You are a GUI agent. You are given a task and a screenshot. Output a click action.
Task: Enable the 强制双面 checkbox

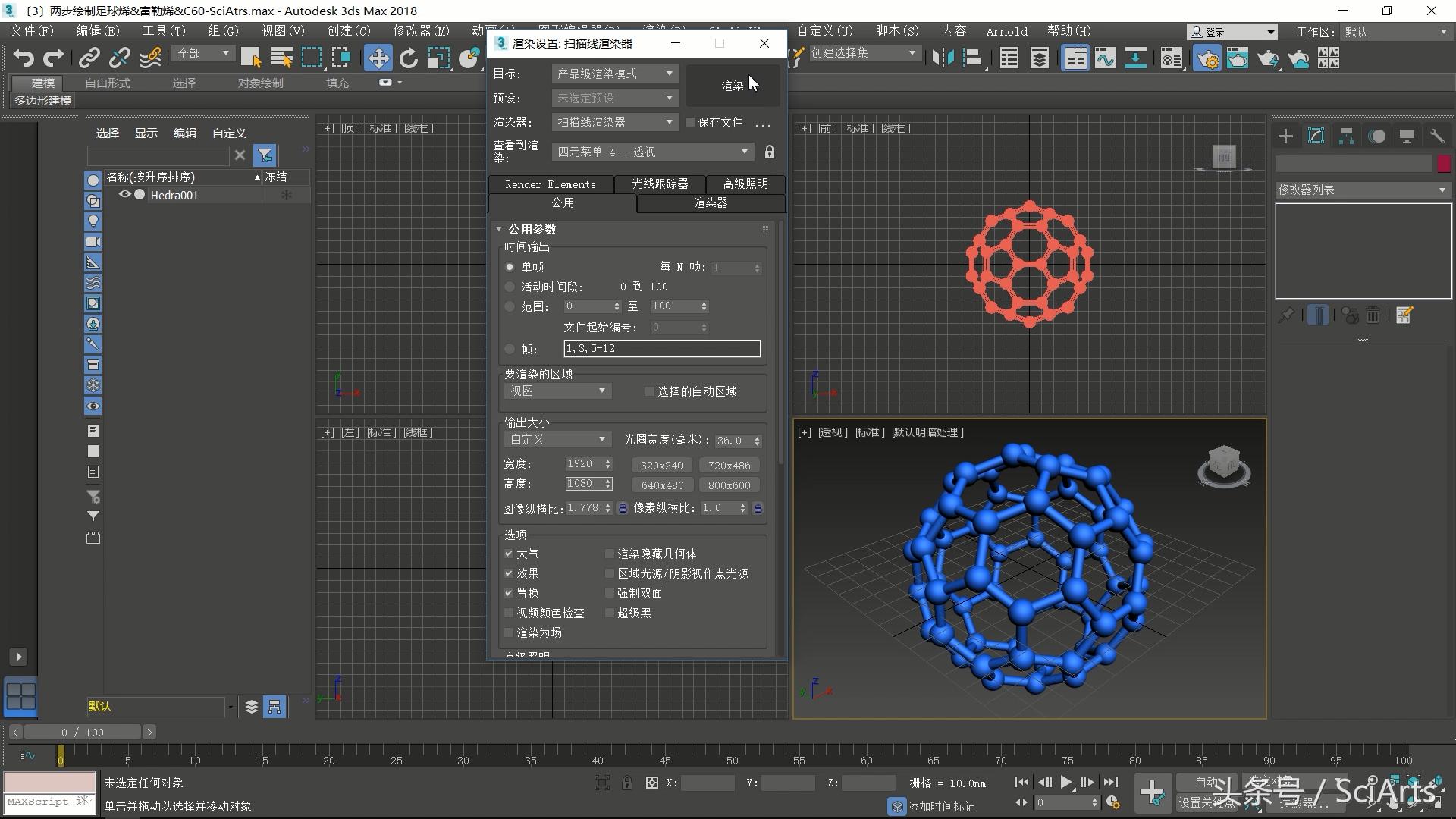610,593
